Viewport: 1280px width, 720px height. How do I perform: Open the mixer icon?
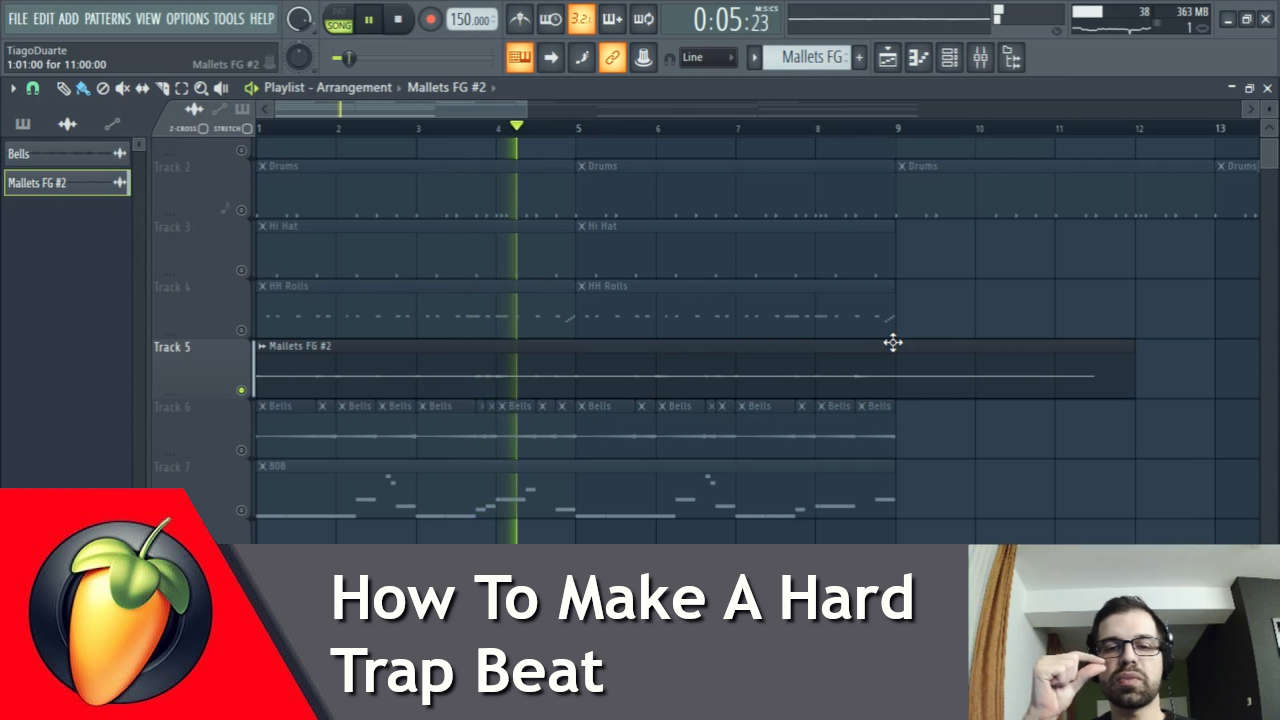click(x=980, y=58)
